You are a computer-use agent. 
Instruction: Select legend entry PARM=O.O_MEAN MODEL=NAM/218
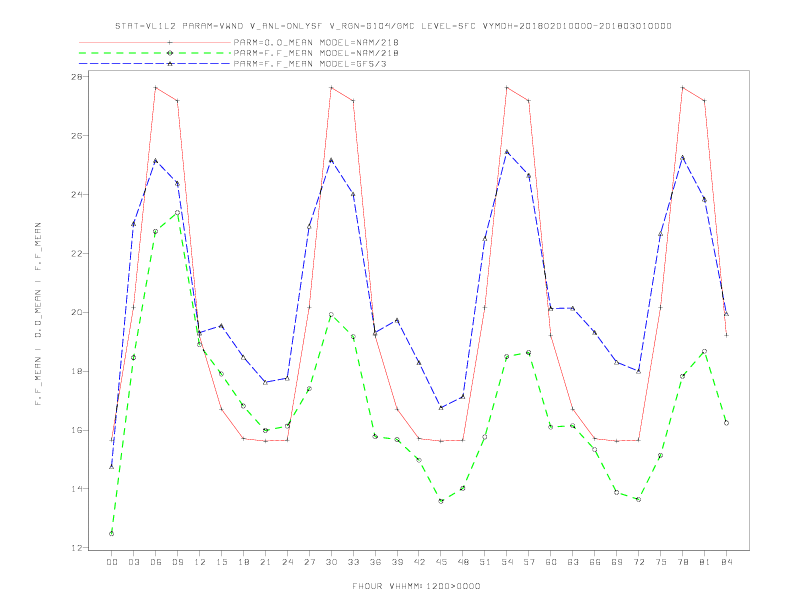316,42
